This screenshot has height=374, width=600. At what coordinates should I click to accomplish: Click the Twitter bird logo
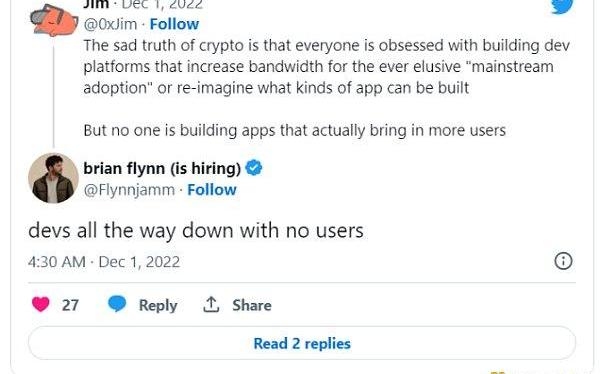click(x=562, y=6)
